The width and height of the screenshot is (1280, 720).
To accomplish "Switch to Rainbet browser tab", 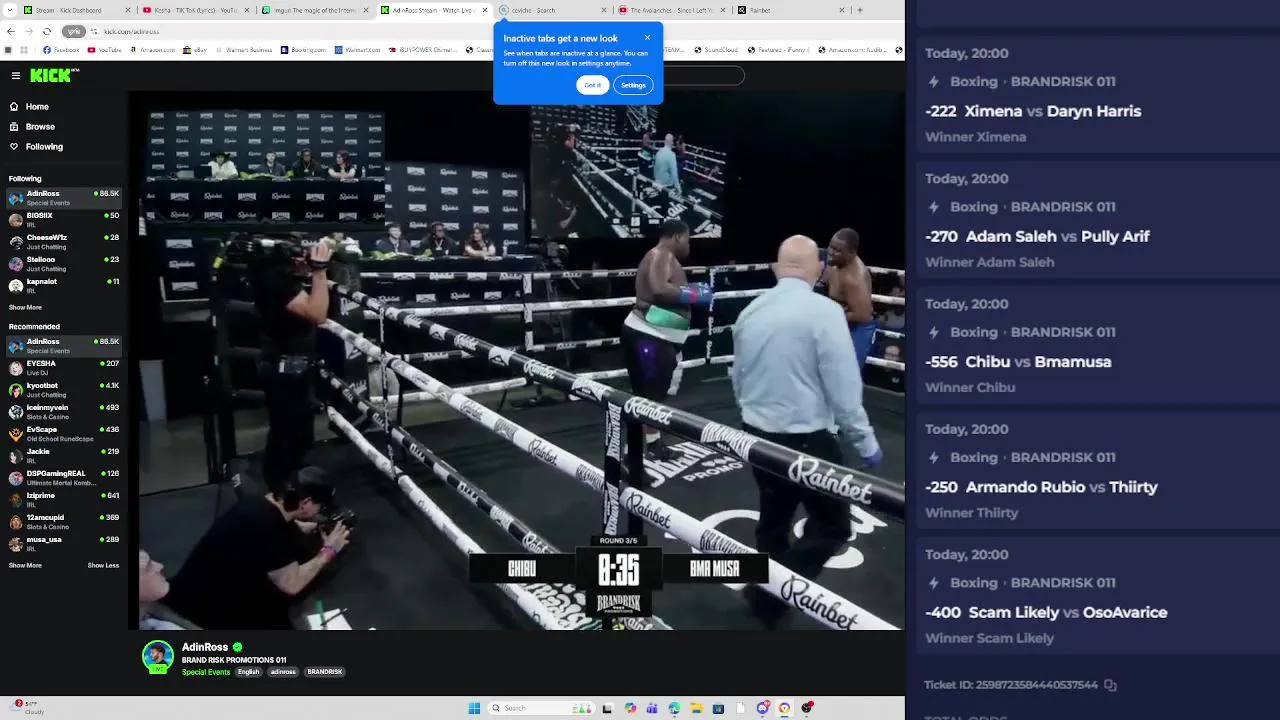I will pos(791,10).
